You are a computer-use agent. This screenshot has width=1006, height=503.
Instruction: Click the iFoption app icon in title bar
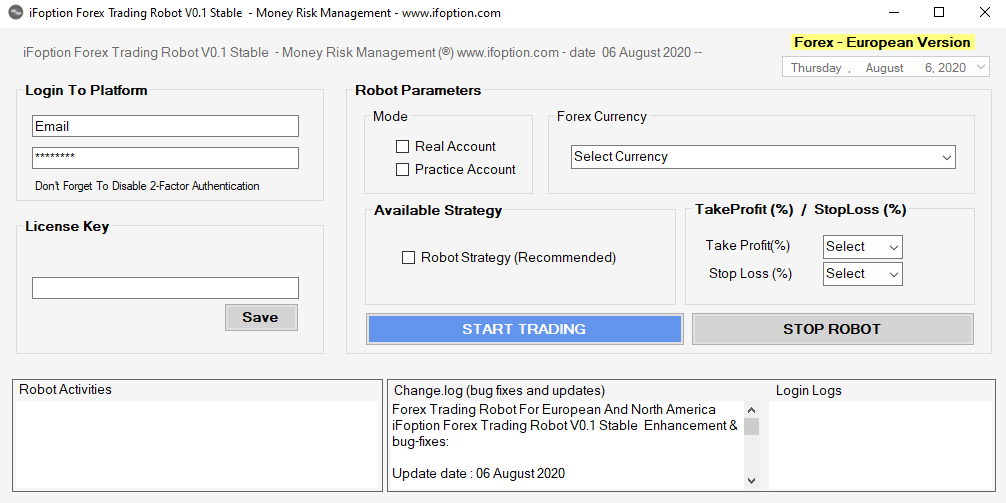coord(16,13)
